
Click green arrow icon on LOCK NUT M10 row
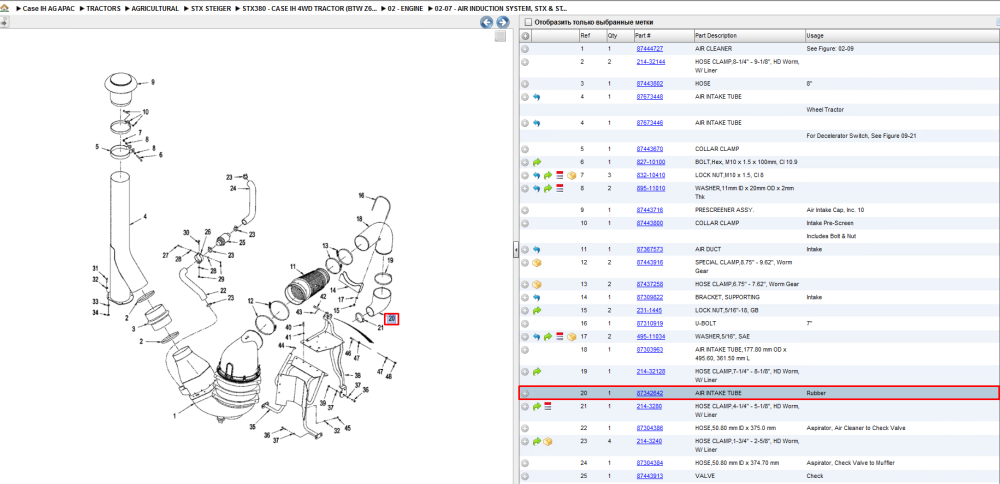[548, 175]
